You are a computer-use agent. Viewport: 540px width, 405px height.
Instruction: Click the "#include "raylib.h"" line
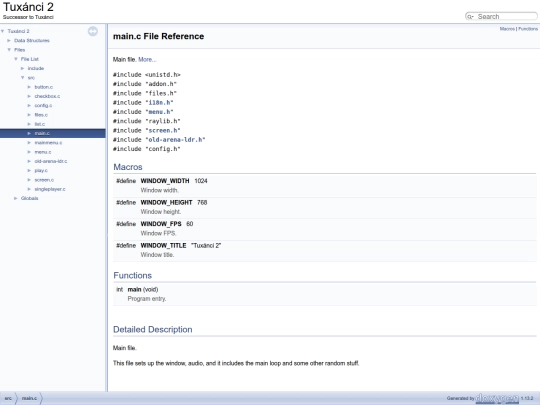pyautogui.click(x=147, y=121)
